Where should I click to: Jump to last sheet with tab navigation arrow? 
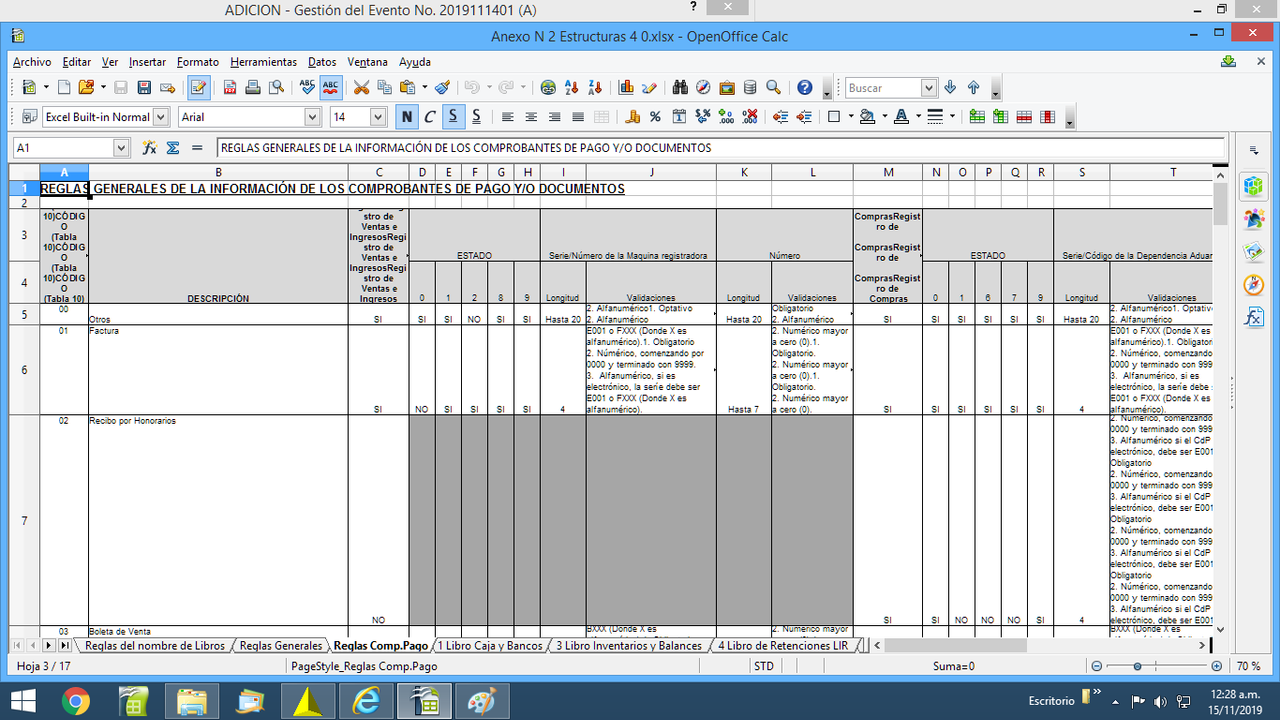(x=65, y=646)
